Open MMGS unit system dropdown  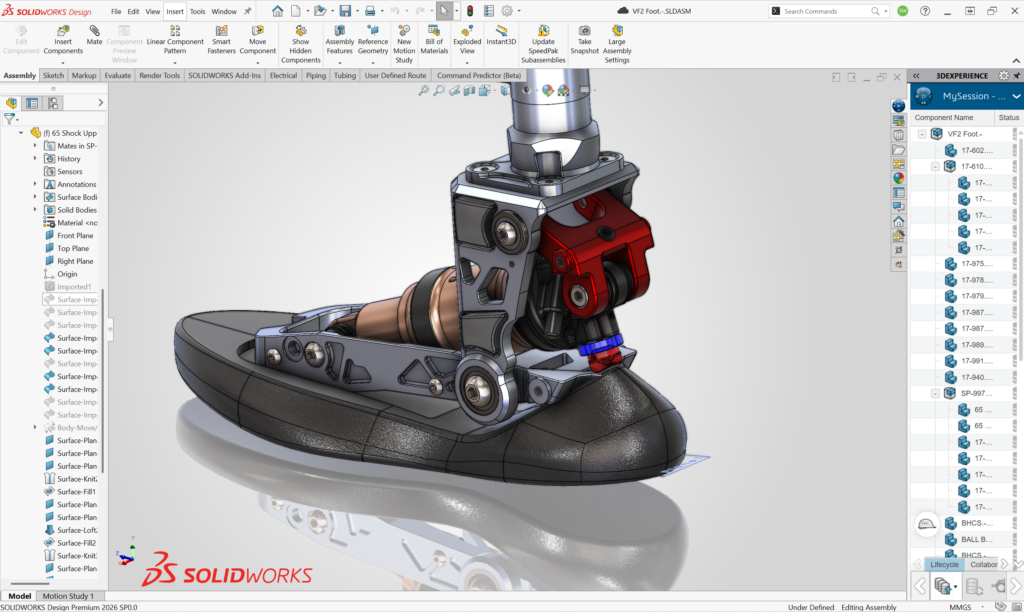[982, 607]
